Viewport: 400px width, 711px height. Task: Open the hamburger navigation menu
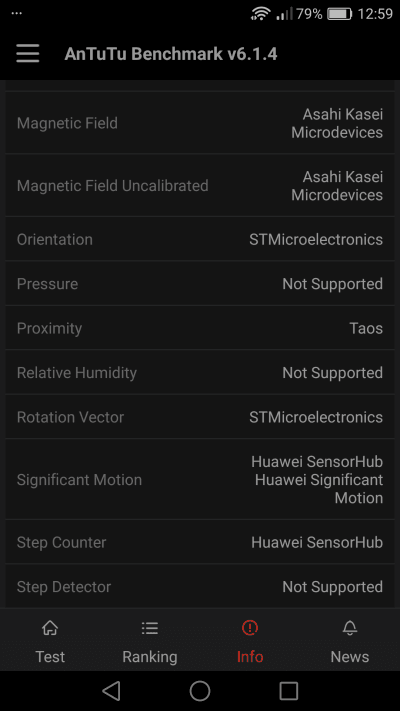[28, 54]
